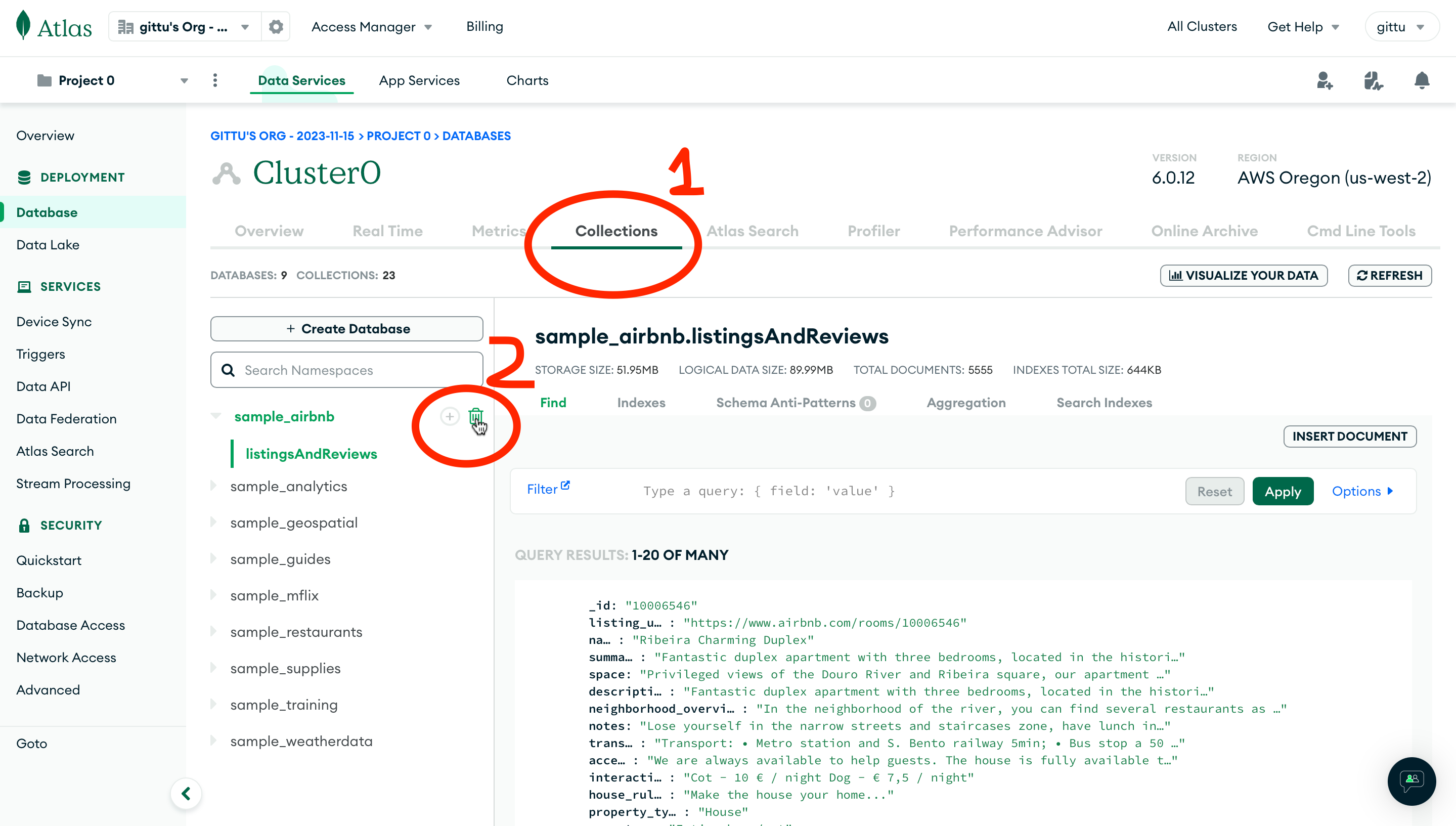Image resolution: width=1456 pixels, height=826 pixels.
Task: Select the listingsAndReviews collection
Action: click(311, 454)
